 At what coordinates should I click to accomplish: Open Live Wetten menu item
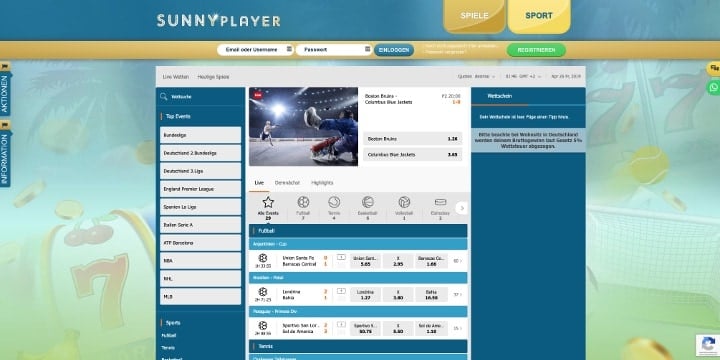point(175,77)
